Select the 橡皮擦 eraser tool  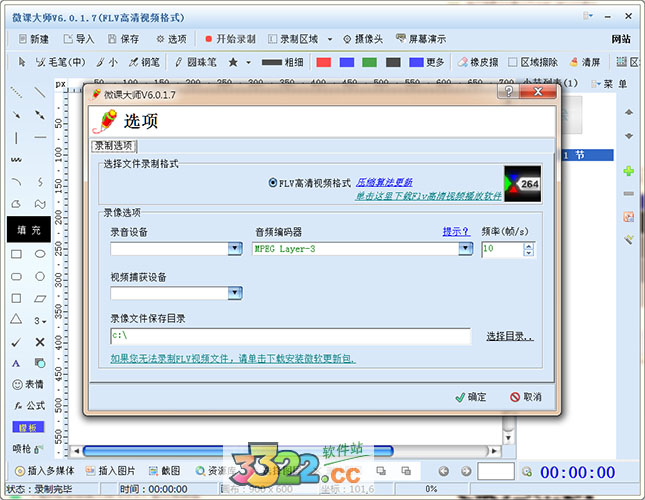coord(478,62)
